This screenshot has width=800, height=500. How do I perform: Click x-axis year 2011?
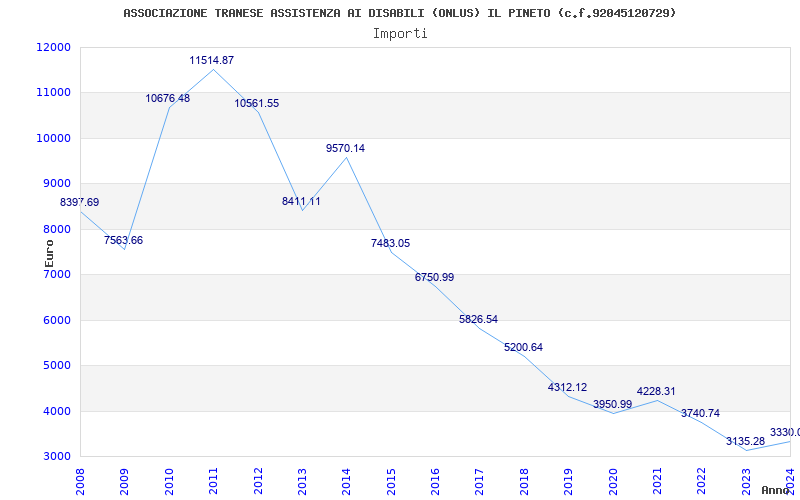[x=213, y=481]
